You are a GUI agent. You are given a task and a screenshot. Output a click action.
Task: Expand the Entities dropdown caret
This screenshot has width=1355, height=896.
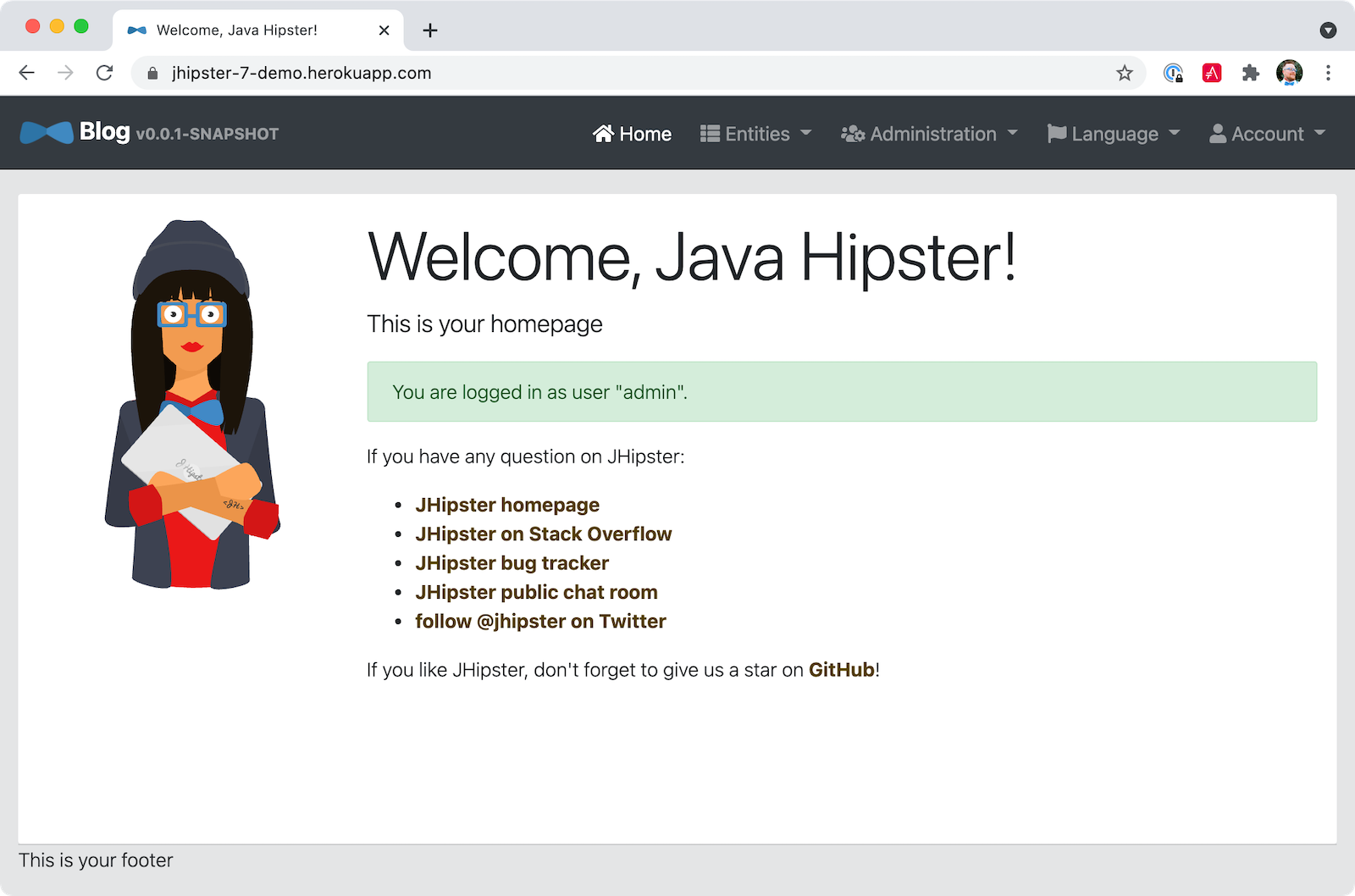[x=806, y=133]
